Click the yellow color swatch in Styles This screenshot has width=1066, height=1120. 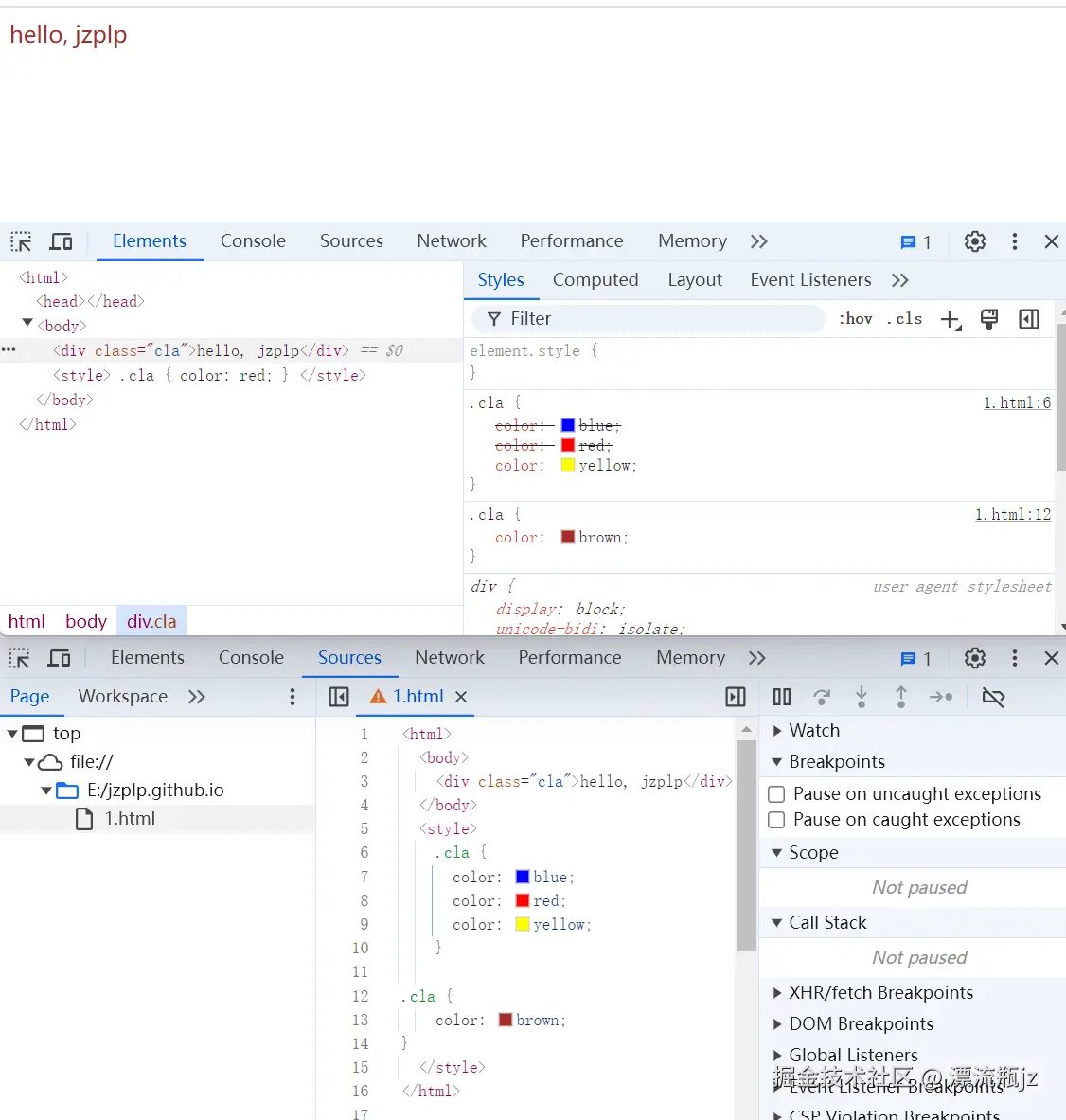[567, 465]
